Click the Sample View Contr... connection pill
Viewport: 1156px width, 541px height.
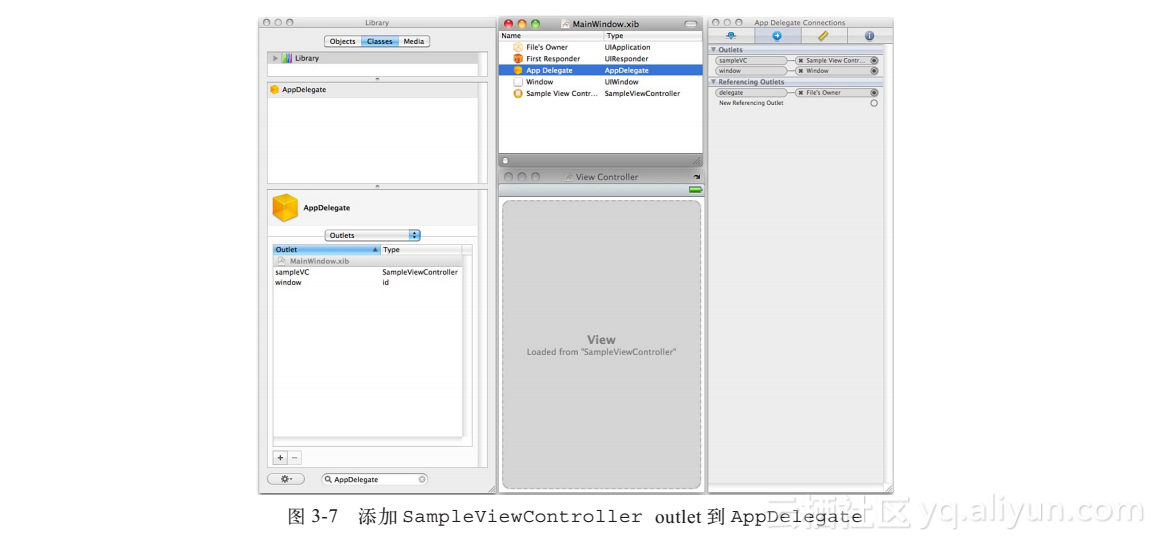pyautogui.click(x=837, y=60)
